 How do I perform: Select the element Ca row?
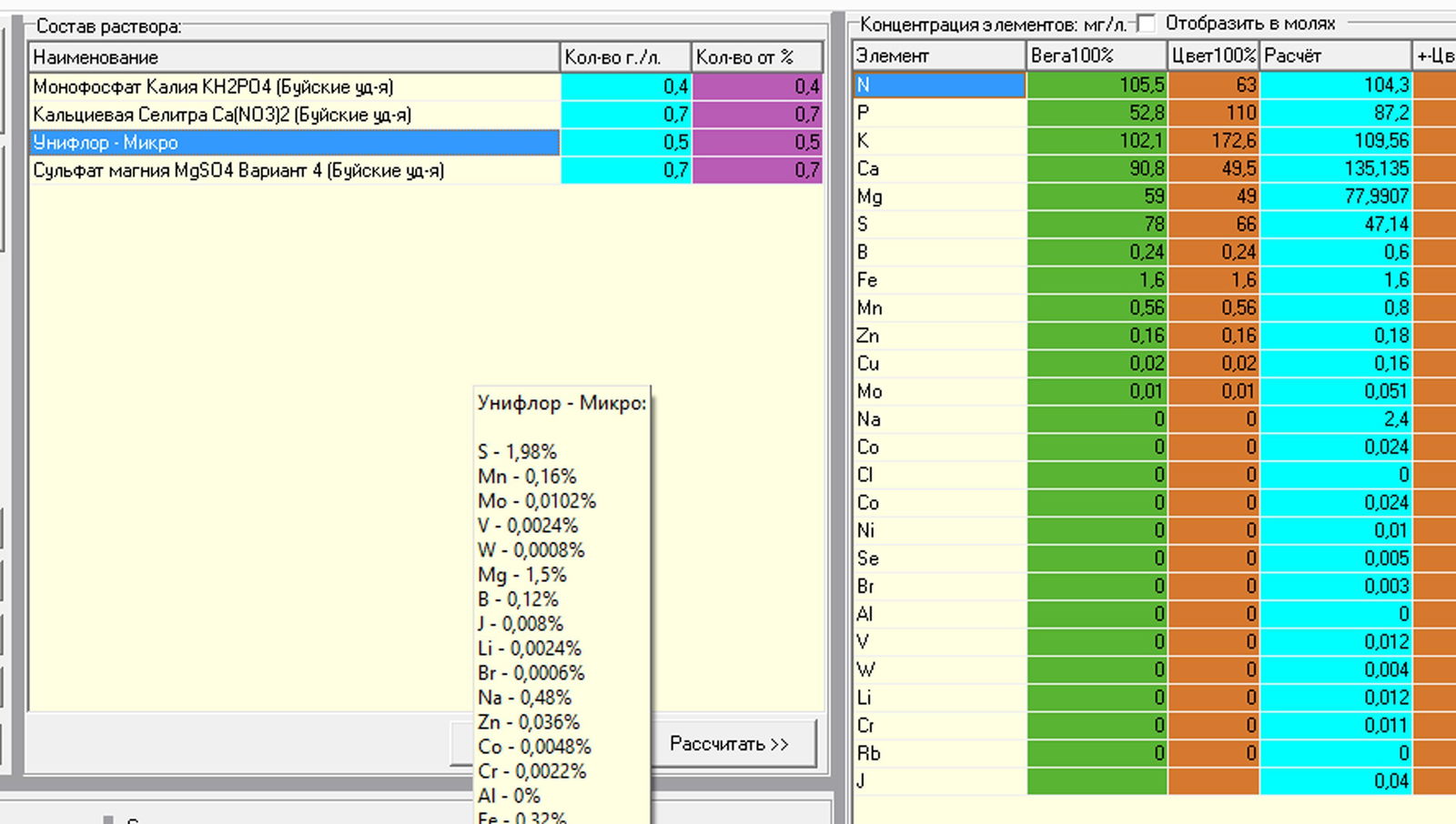click(939, 168)
